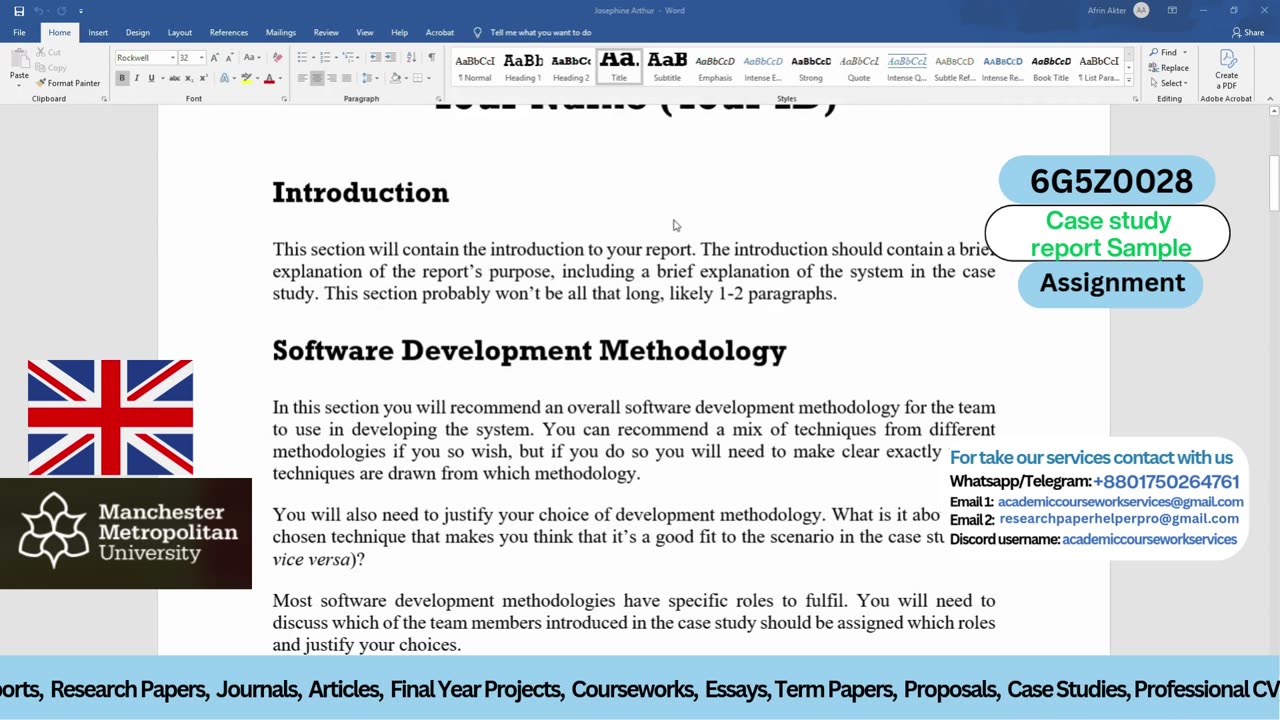Apply subscript formatting
The width and height of the screenshot is (1280, 720).
[187, 78]
